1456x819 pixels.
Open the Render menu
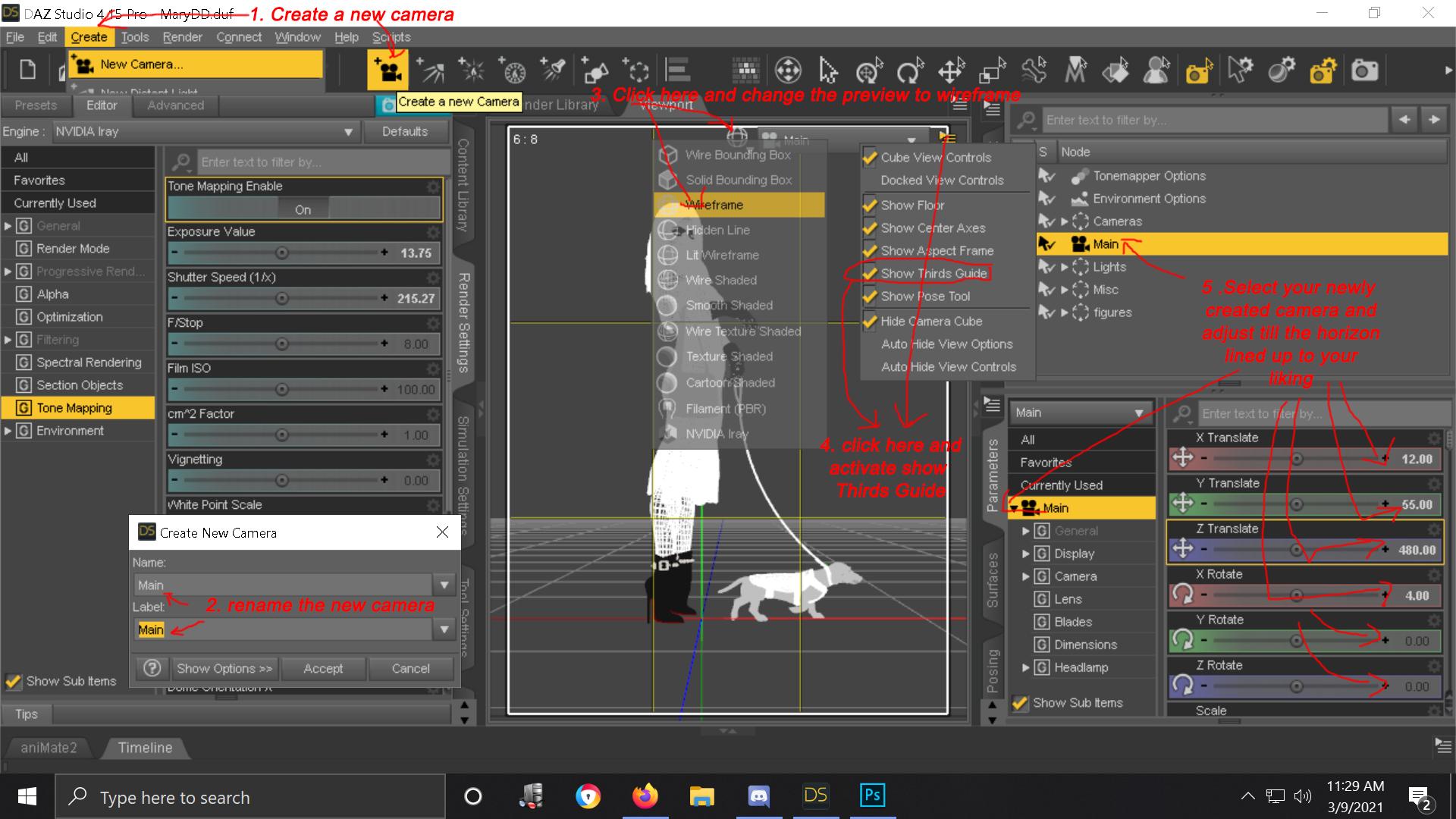tap(182, 37)
